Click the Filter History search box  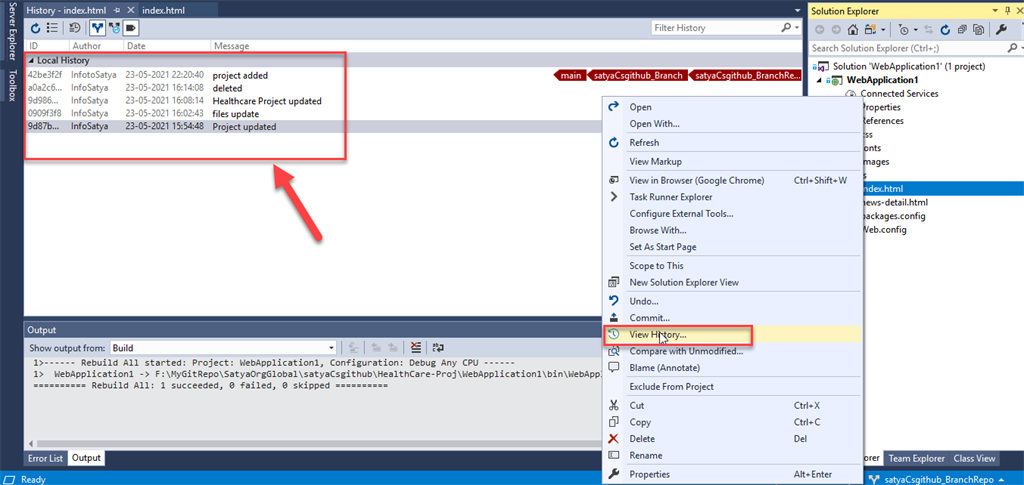[716, 28]
